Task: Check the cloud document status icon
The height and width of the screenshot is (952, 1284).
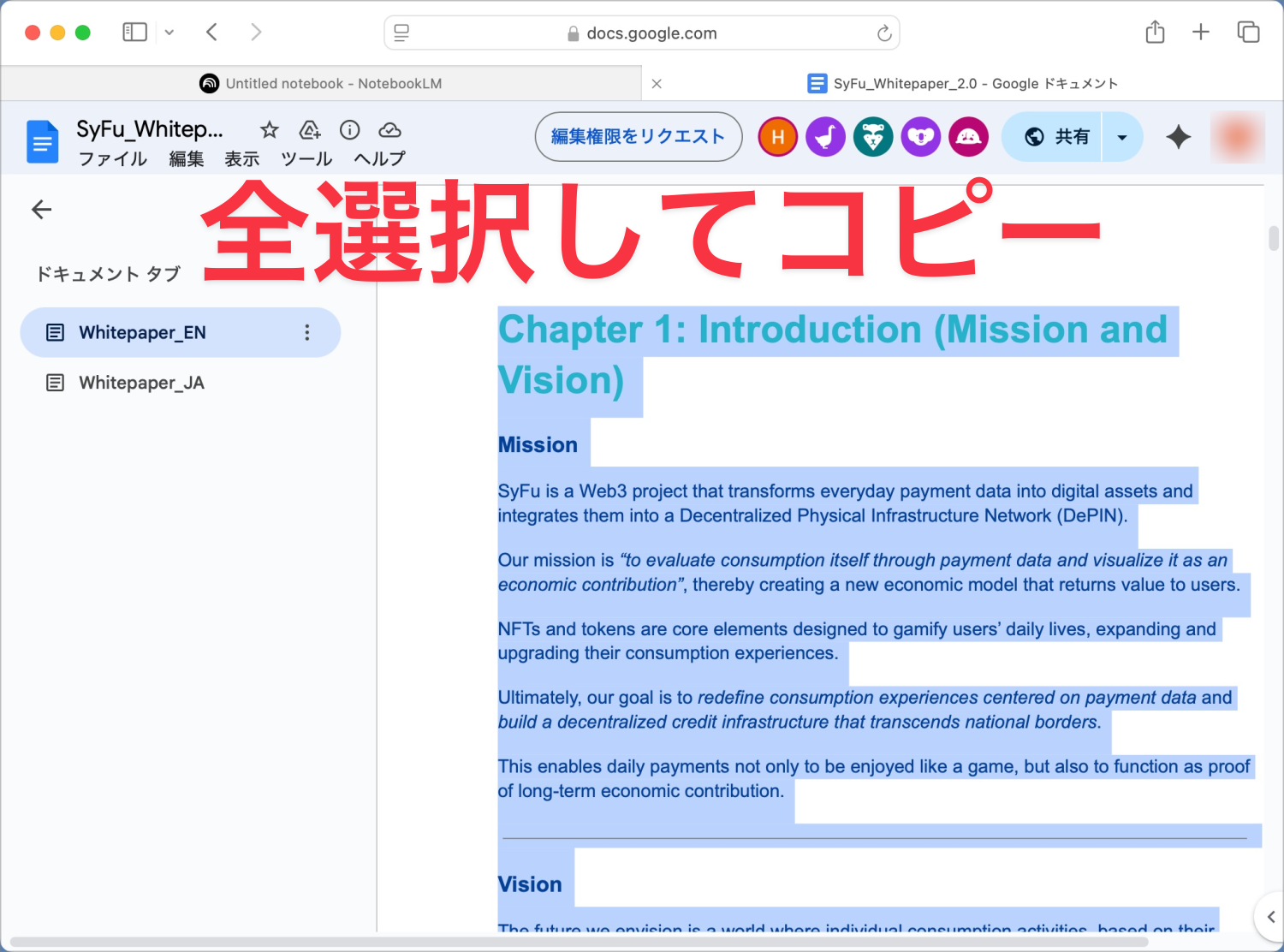Action: [390, 130]
